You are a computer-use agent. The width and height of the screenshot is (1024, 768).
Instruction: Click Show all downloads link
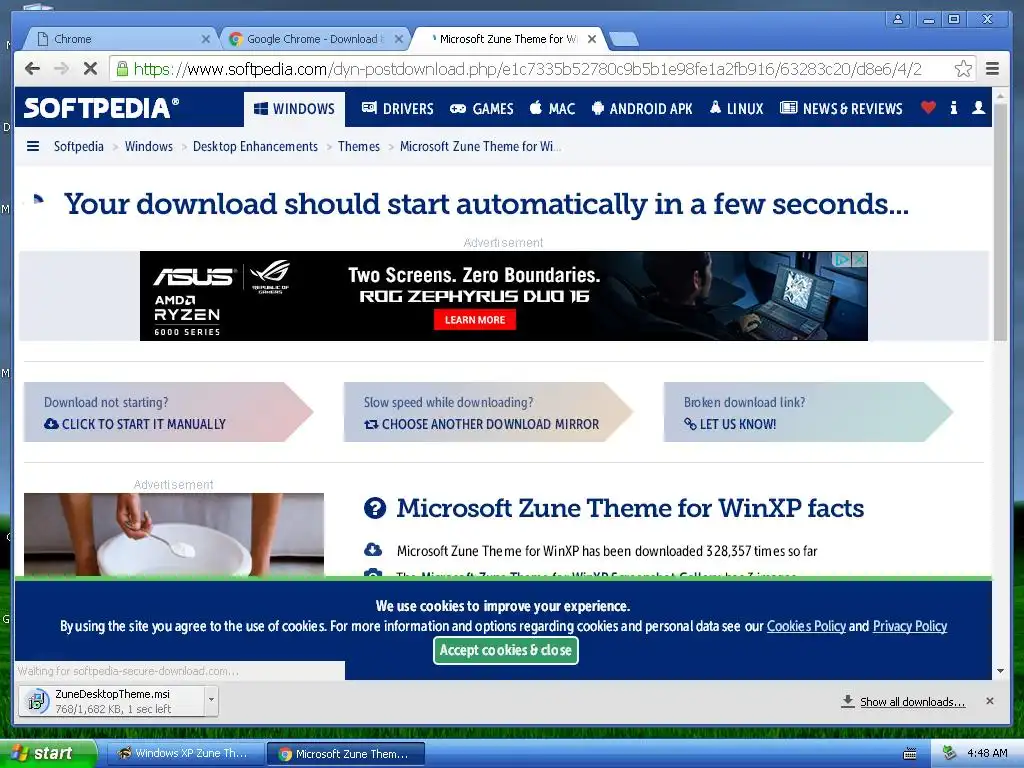coord(912,701)
